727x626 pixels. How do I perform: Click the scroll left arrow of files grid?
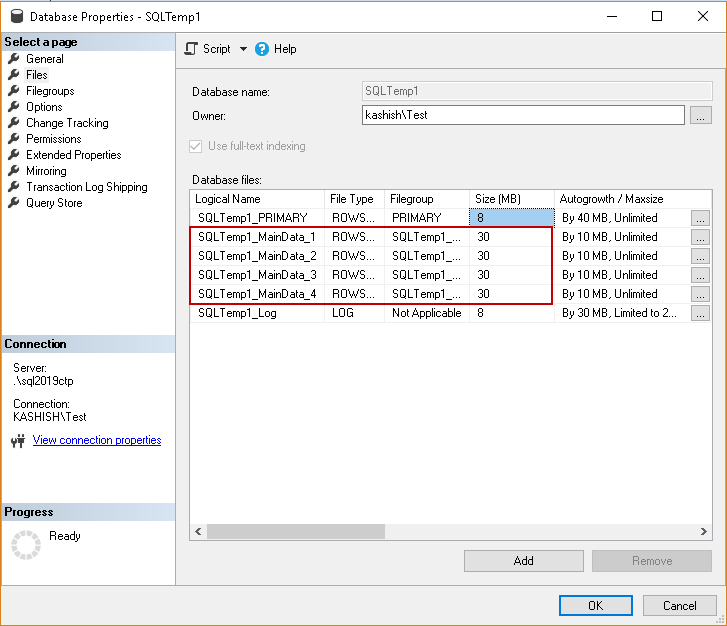tap(198, 531)
